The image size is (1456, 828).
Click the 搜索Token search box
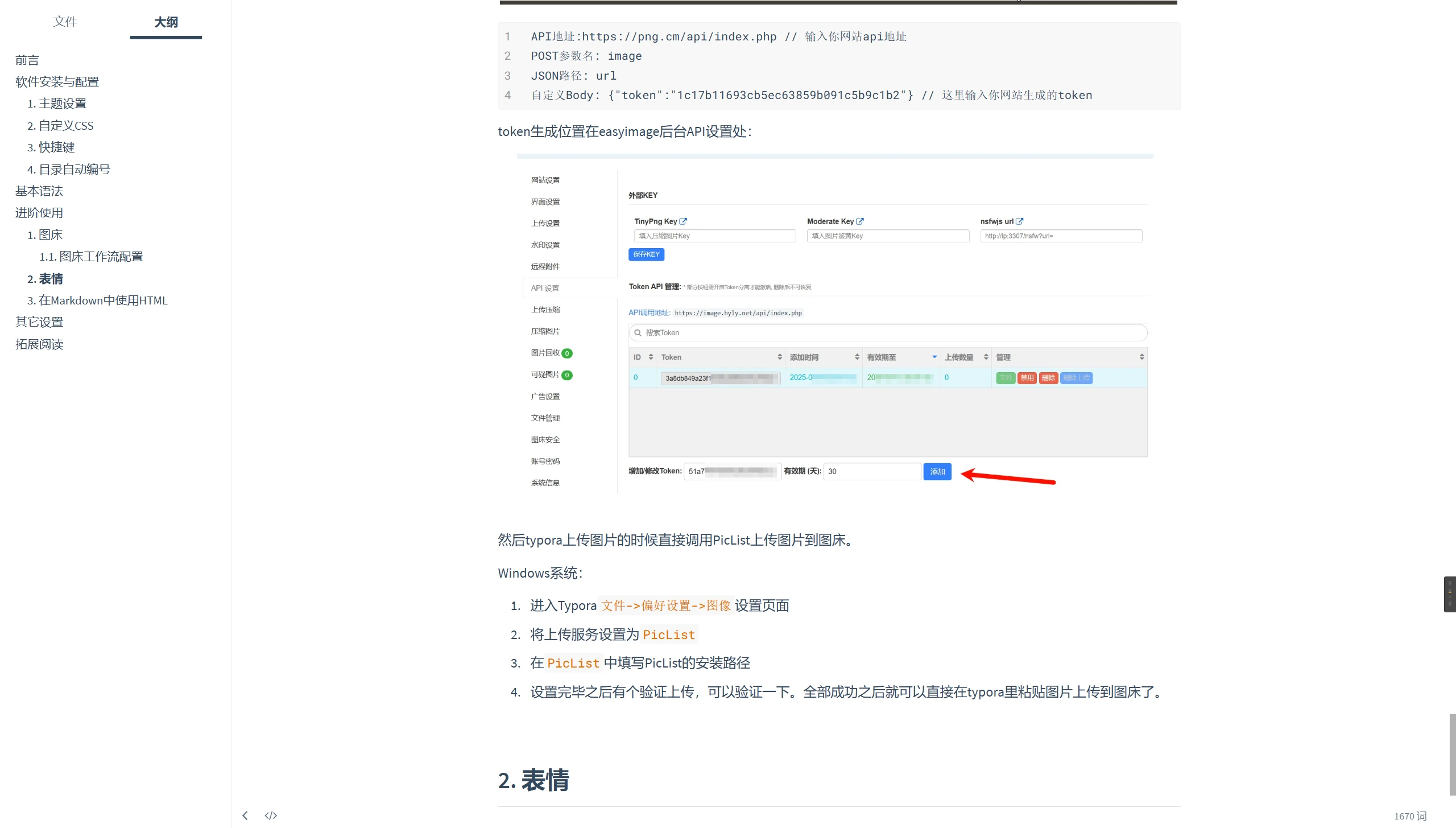(888, 332)
